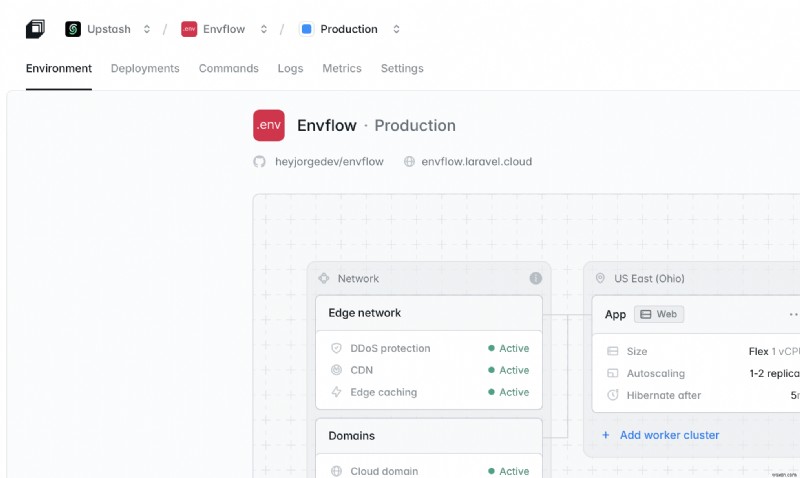The height and width of the screenshot is (478, 800).
Task: Click the Upstash organization avatar icon
Action: point(73,29)
